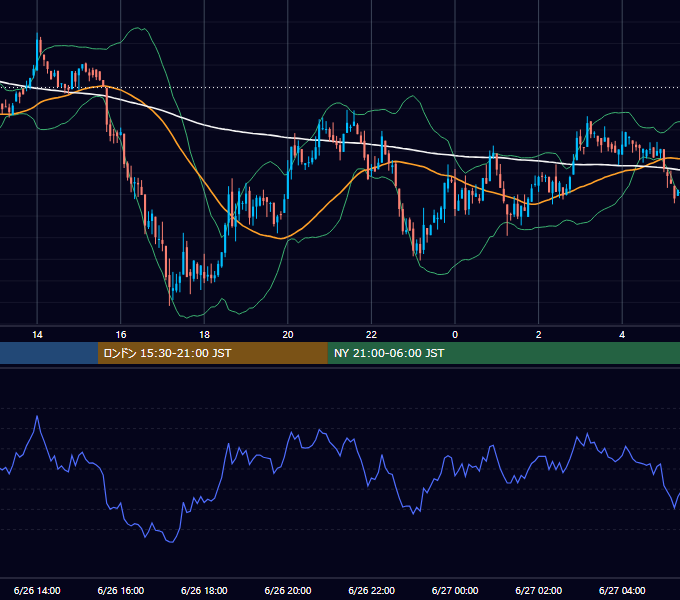Click the 6/26 18:00 time label
Screen dimensions: 680x600
[204, 590]
